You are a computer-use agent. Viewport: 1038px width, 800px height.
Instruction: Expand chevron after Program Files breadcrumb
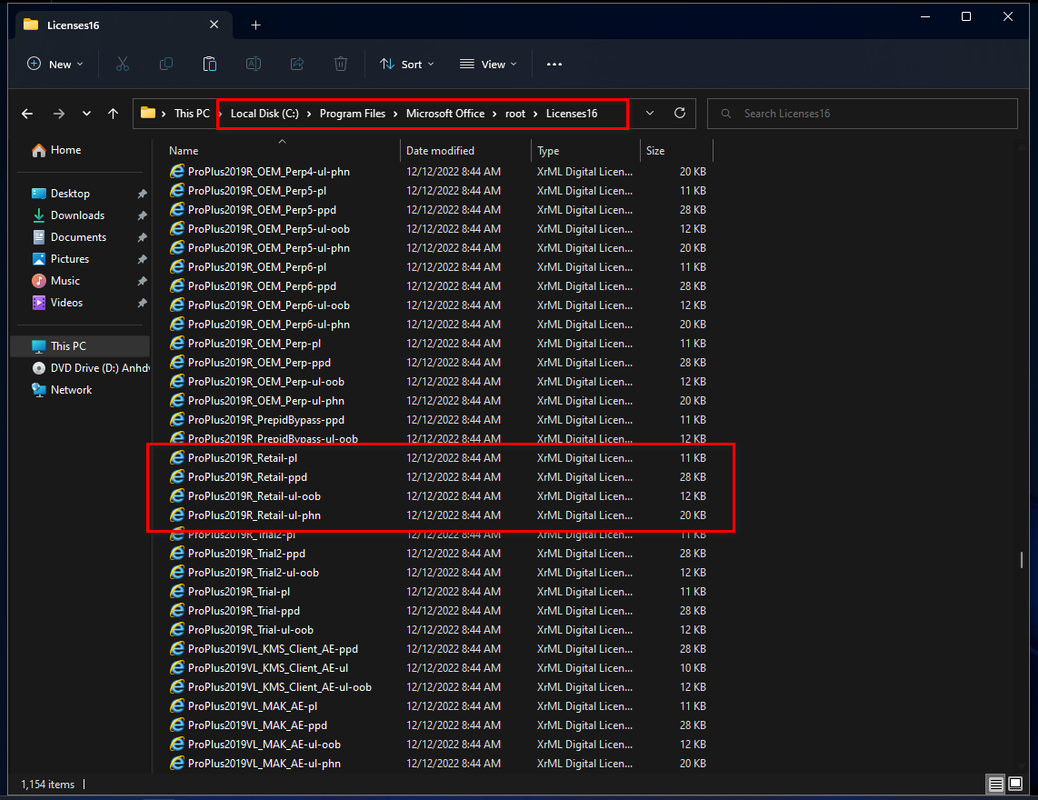point(396,114)
